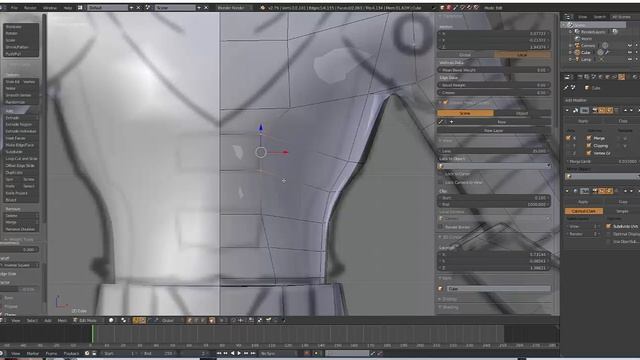The height and width of the screenshot is (360, 640).
Task: Click the red record auto-keyframe button
Action: tap(307, 353)
